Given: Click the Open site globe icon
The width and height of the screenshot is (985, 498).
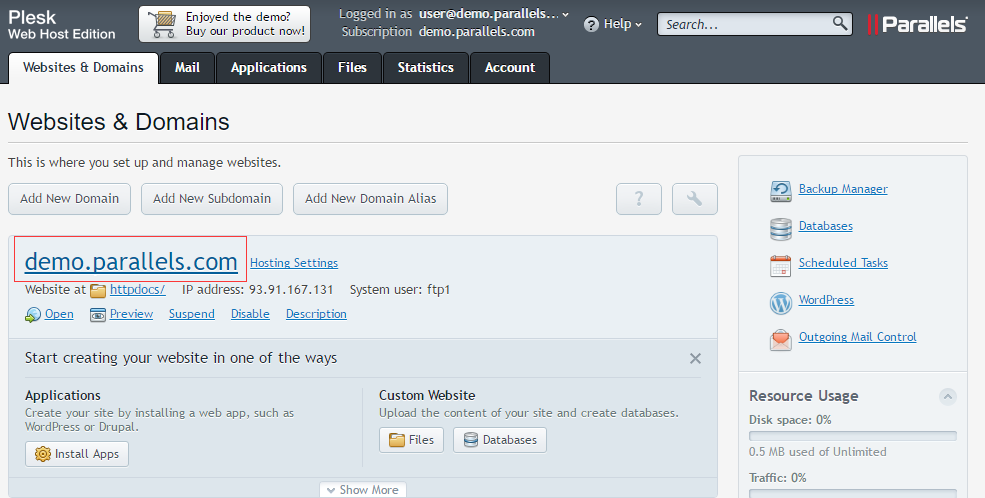Looking at the screenshot, I should point(33,315).
